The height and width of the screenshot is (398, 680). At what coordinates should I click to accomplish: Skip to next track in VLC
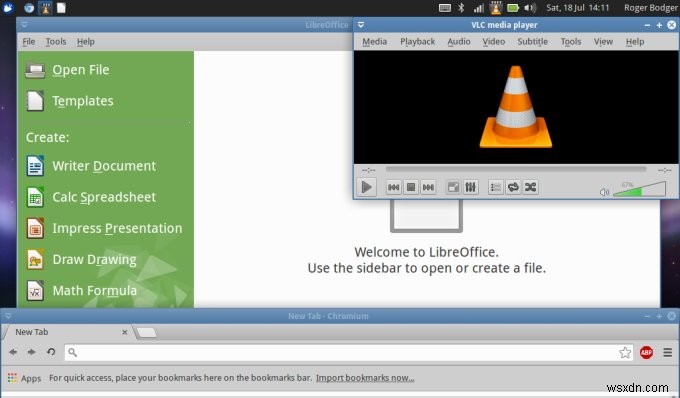click(428, 187)
